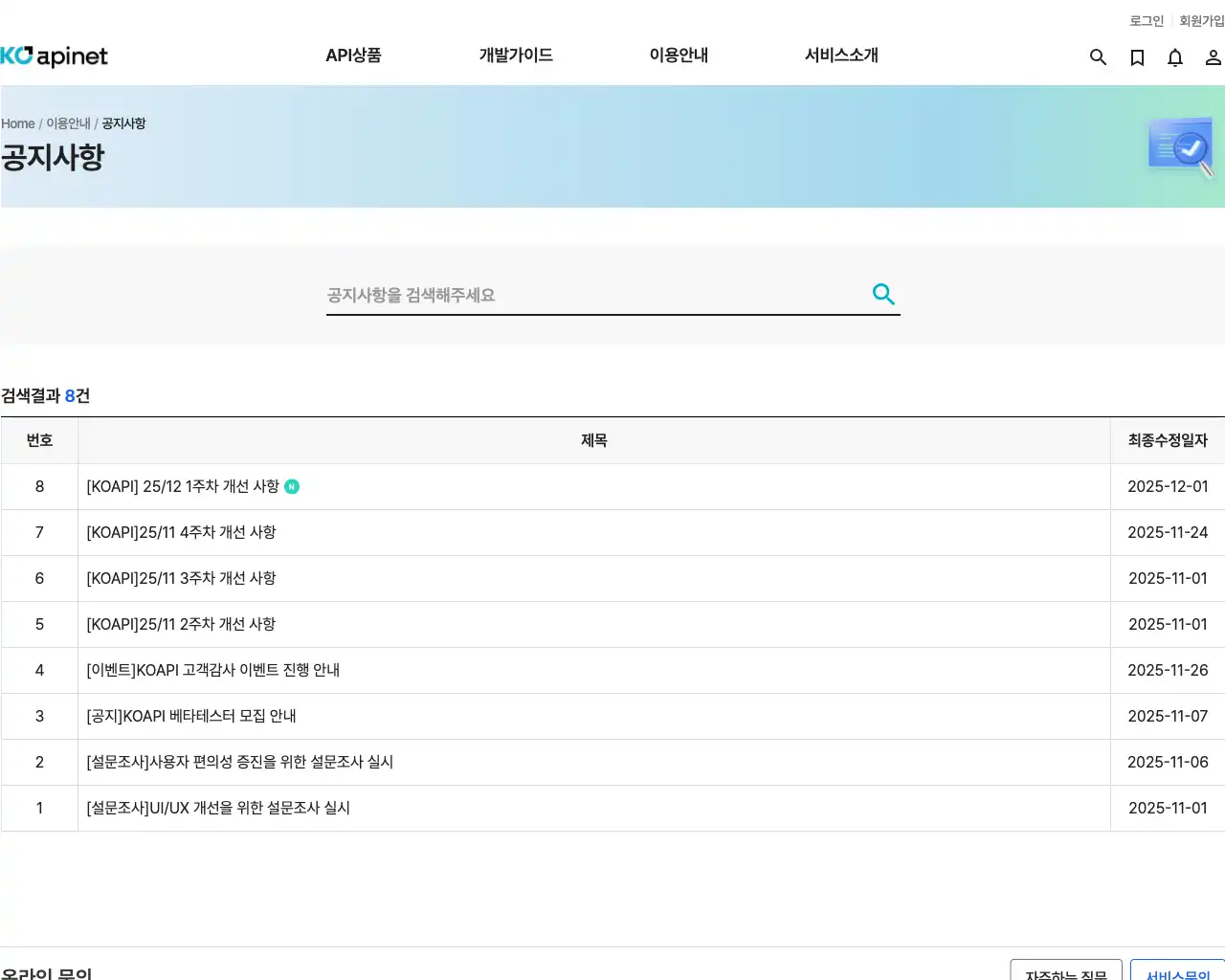This screenshot has height=980, width=1225.
Task: Open notice [KOAPI] 25/12 1주차 개선 사항
Action: coord(181,486)
